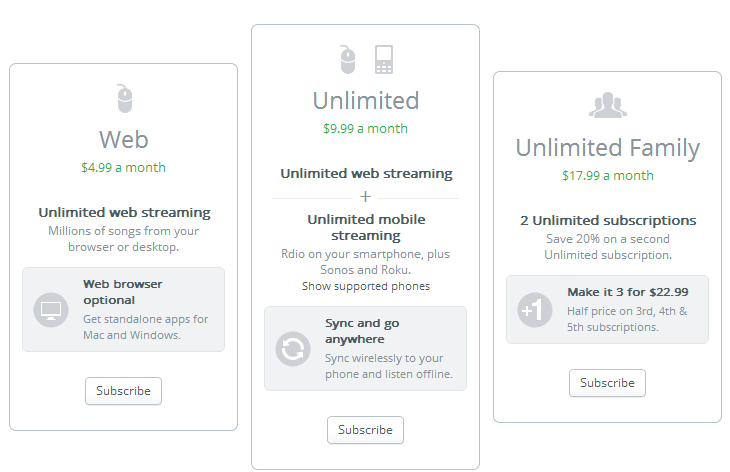730x472 pixels.
Task: Subscribe to the Unlimited plan
Action: (x=365, y=430)
